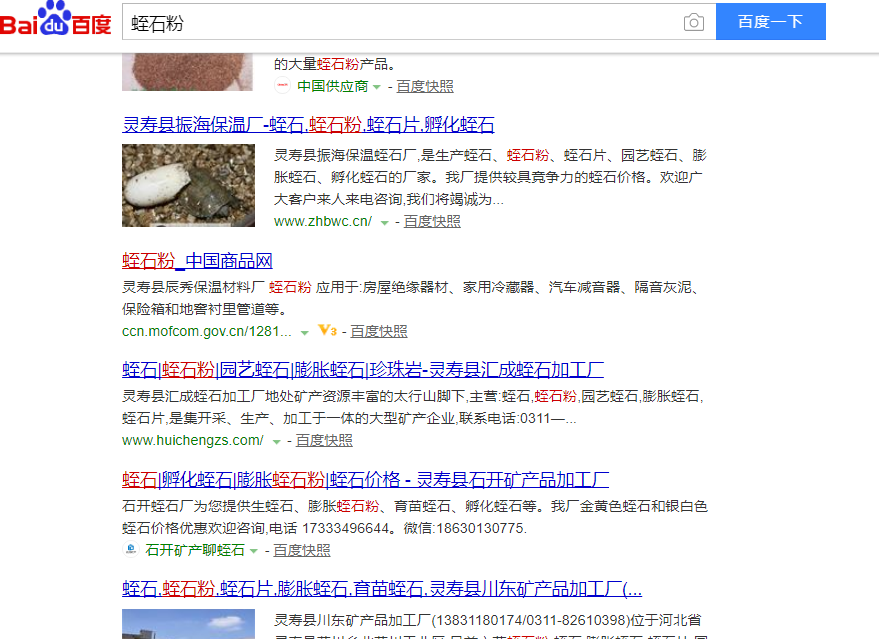Open 灵寿县汇成蛭石加工厂 result title
879x639 pixels.
click(363, 370)
